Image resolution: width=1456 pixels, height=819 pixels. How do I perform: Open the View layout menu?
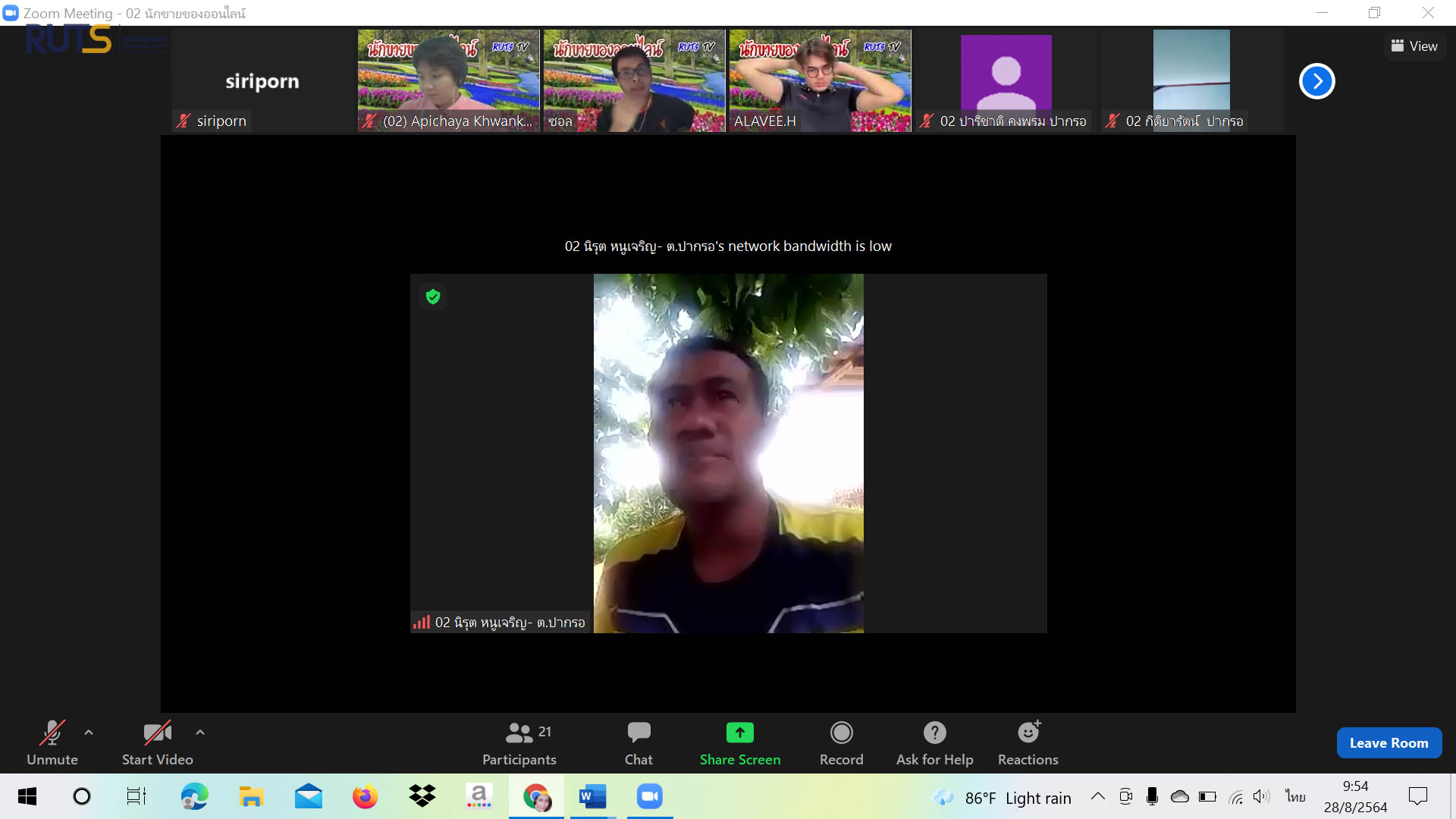(x=1415, y=46)
